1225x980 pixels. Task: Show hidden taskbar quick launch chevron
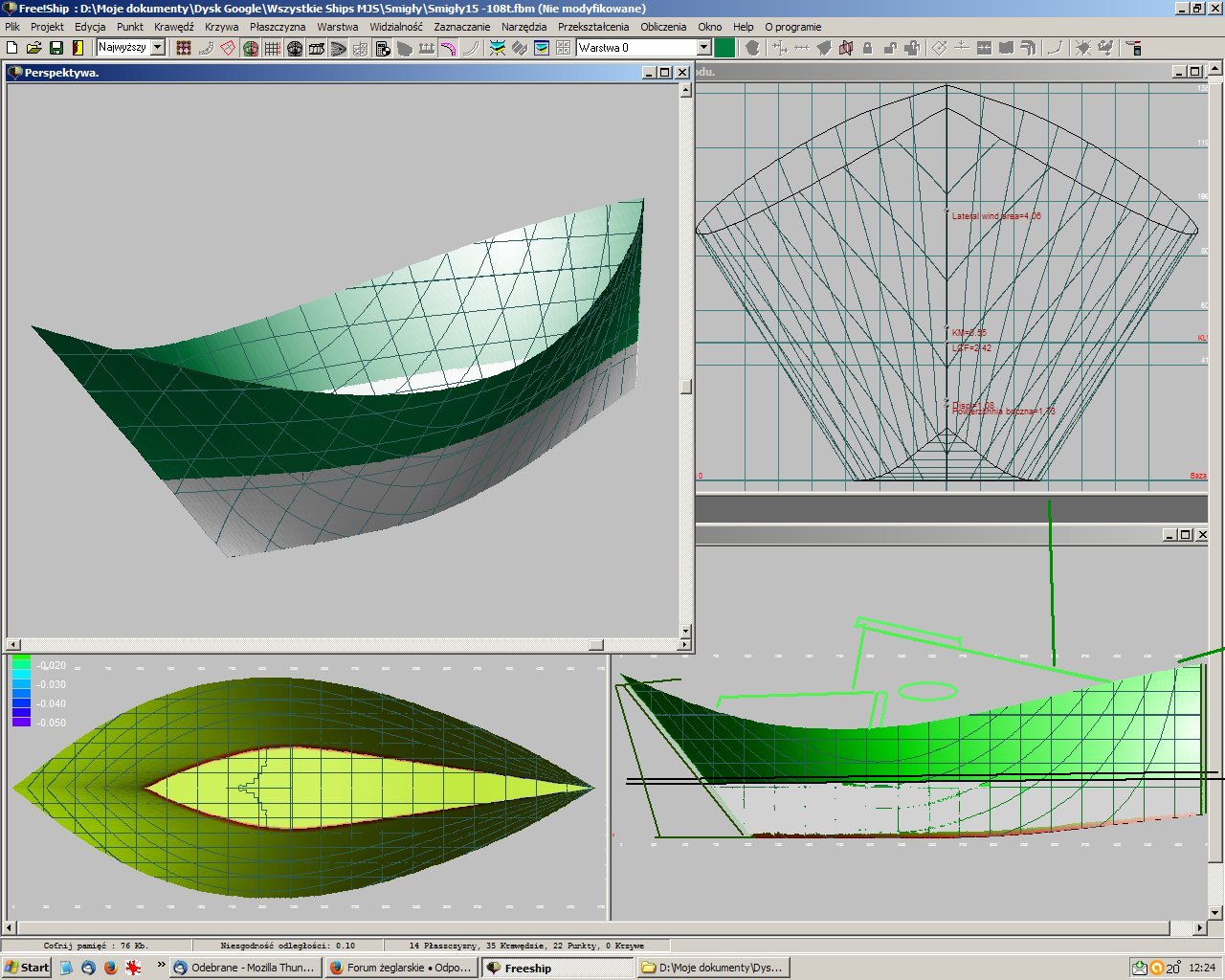[161, 966]
